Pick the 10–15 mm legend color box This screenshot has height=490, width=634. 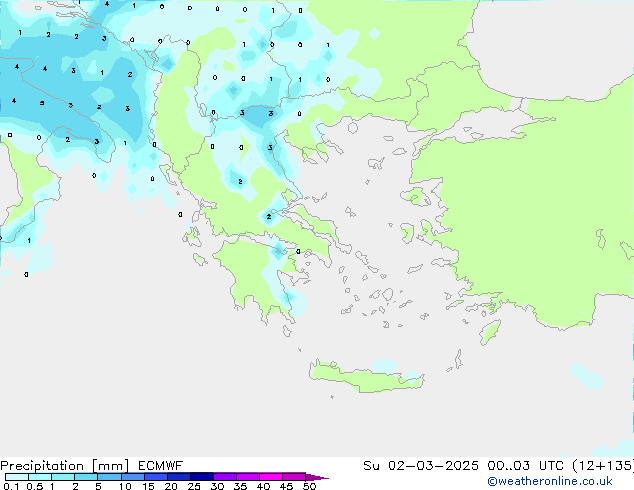[132, 477]
